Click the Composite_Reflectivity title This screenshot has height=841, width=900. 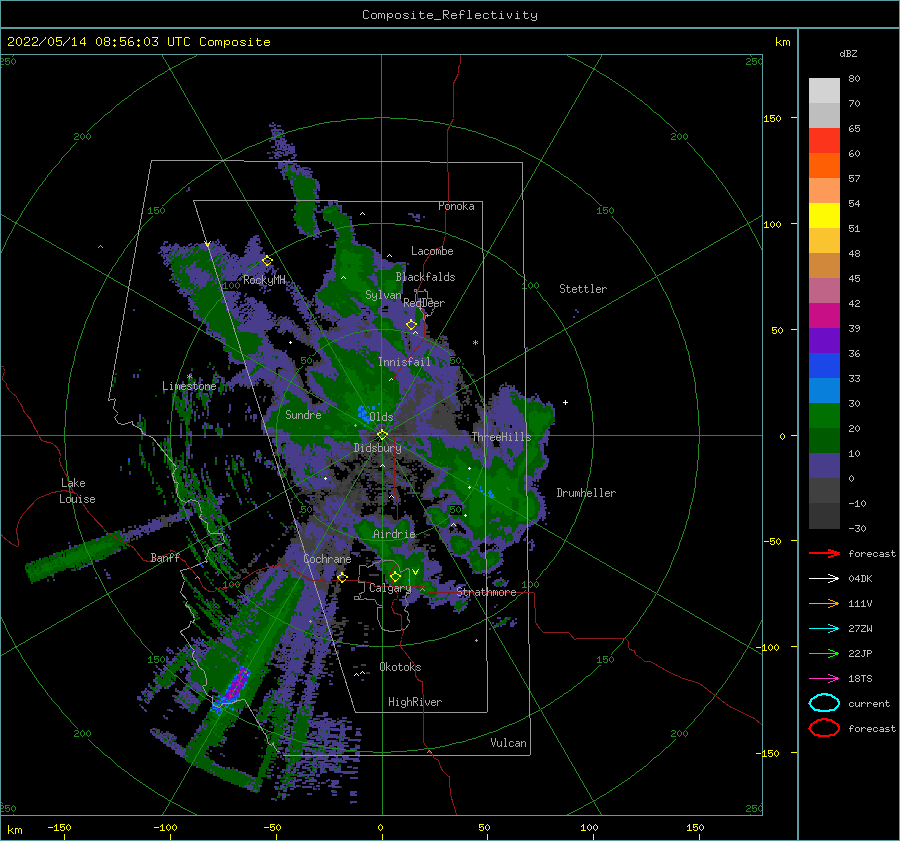[450, 15]
